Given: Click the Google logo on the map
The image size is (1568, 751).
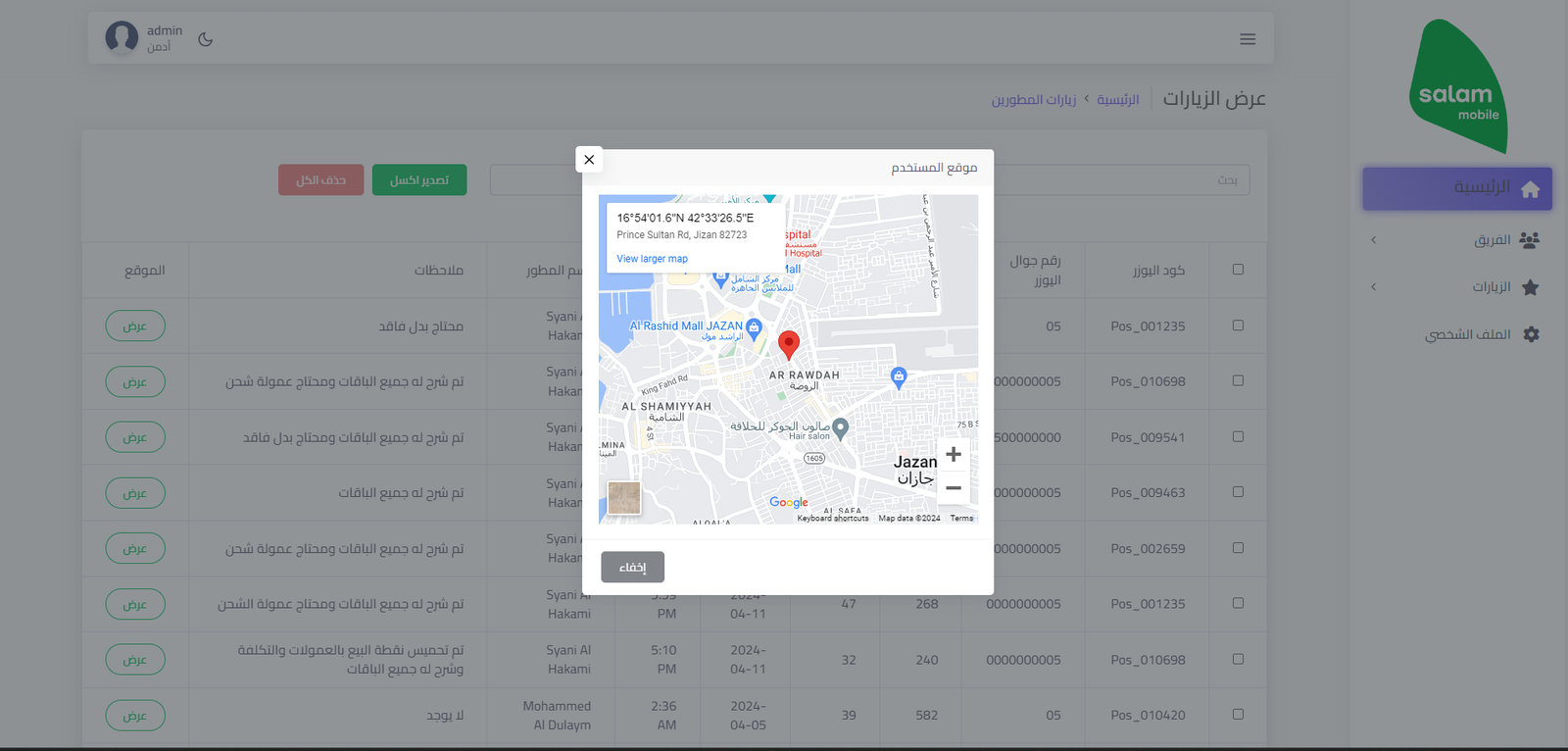Looking at the screenshot, I should (x=789, y=502).
